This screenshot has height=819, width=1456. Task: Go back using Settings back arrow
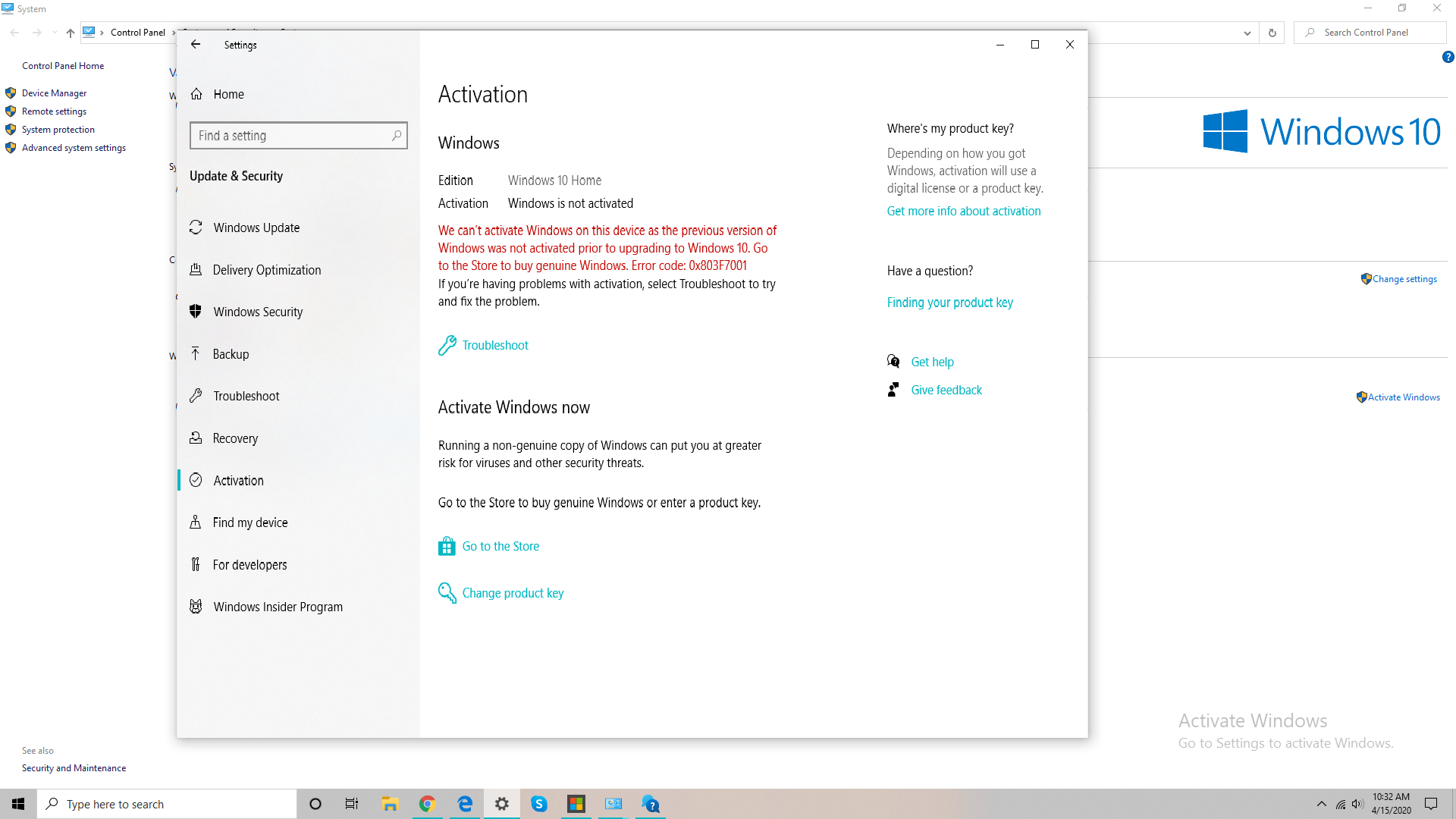point(196,45)
